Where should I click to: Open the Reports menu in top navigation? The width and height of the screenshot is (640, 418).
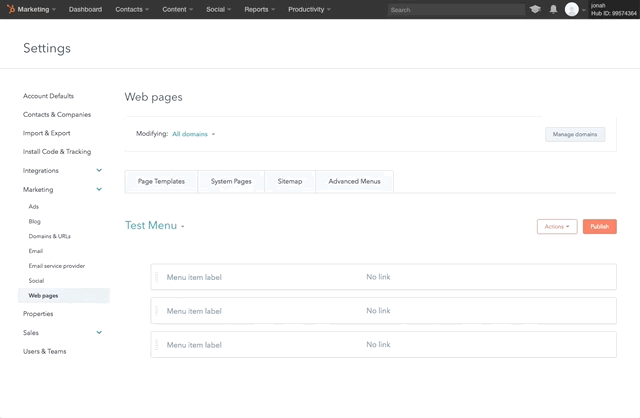pyautogui.click(x=259, y=9)
